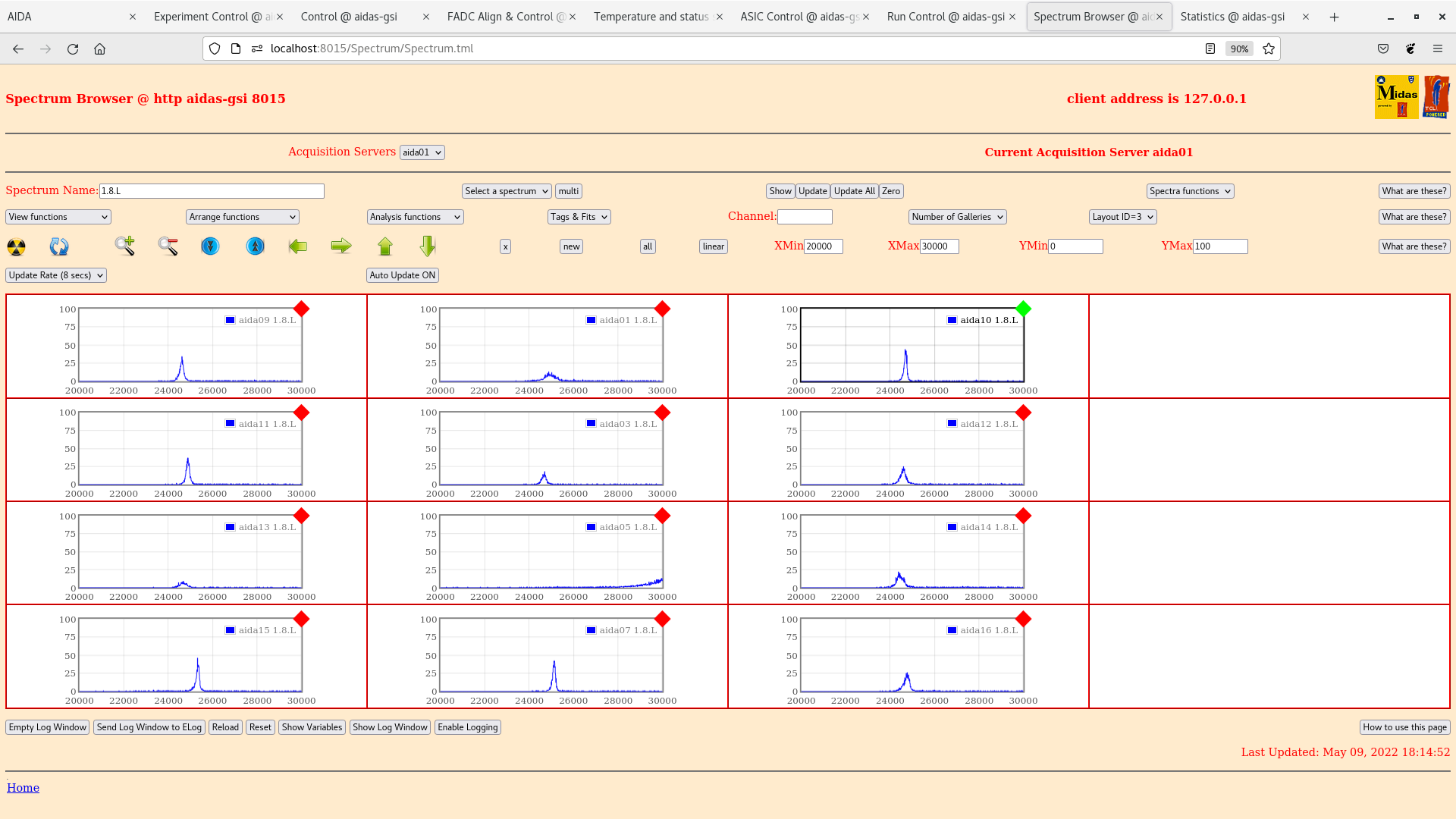Image resolution: width=1456 pixels, height=819 pixels.
Task: Click the green left arrow icon
Action: coord(298,246)
